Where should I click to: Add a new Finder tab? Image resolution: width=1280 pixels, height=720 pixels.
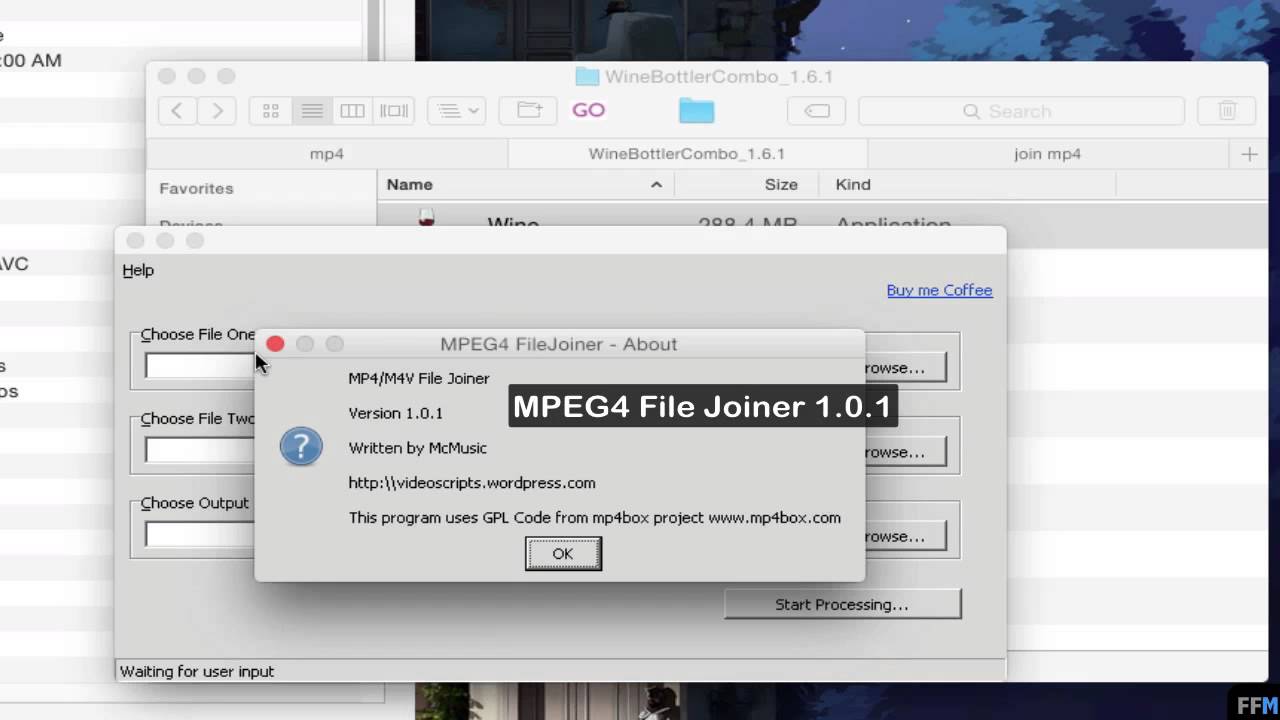tap(1249, 154)
